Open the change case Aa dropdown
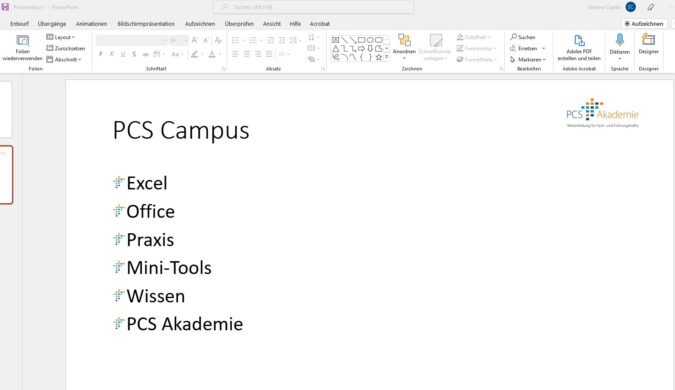675x390 pixels. click(x=177, y=54)
